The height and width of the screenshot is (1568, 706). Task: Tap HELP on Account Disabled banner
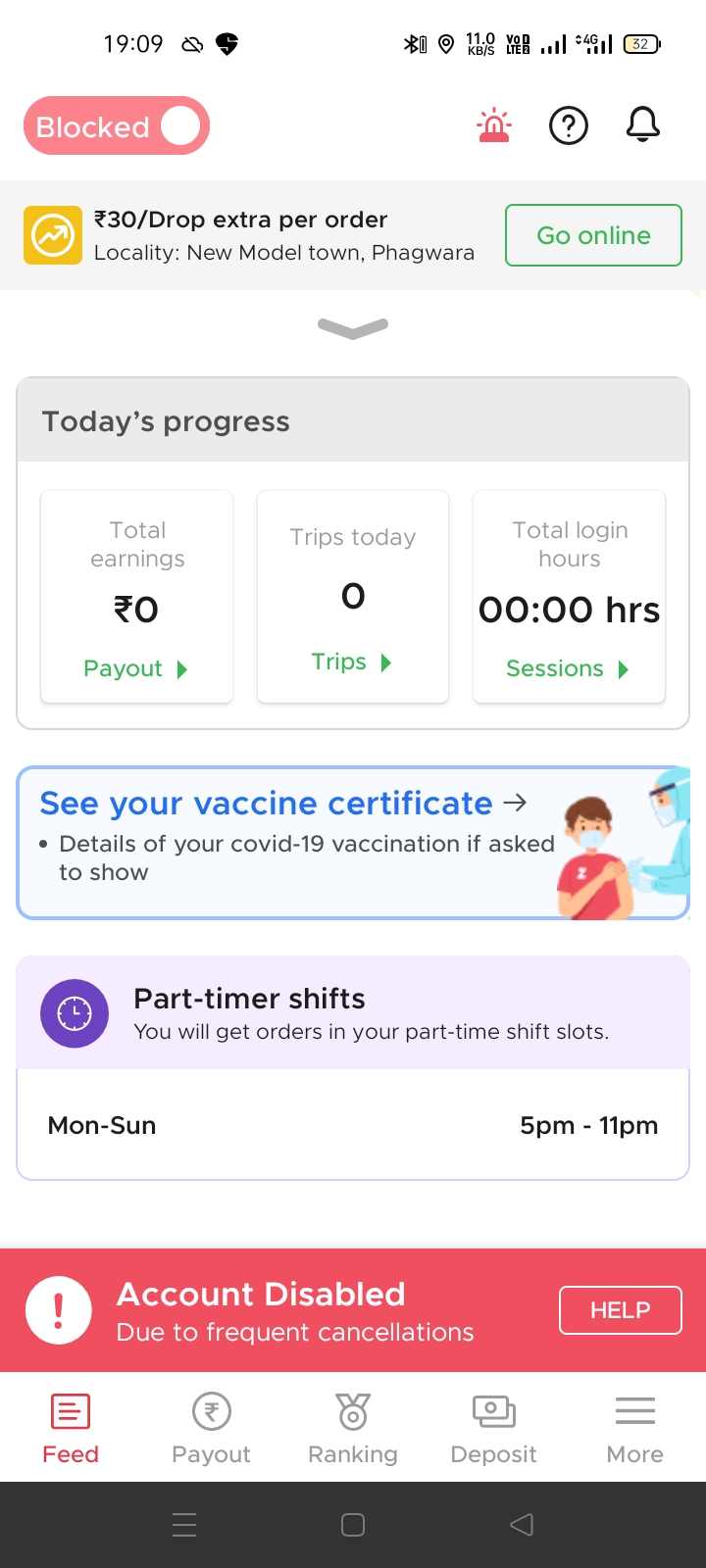pyautogui.click(x=620, y=1310)
